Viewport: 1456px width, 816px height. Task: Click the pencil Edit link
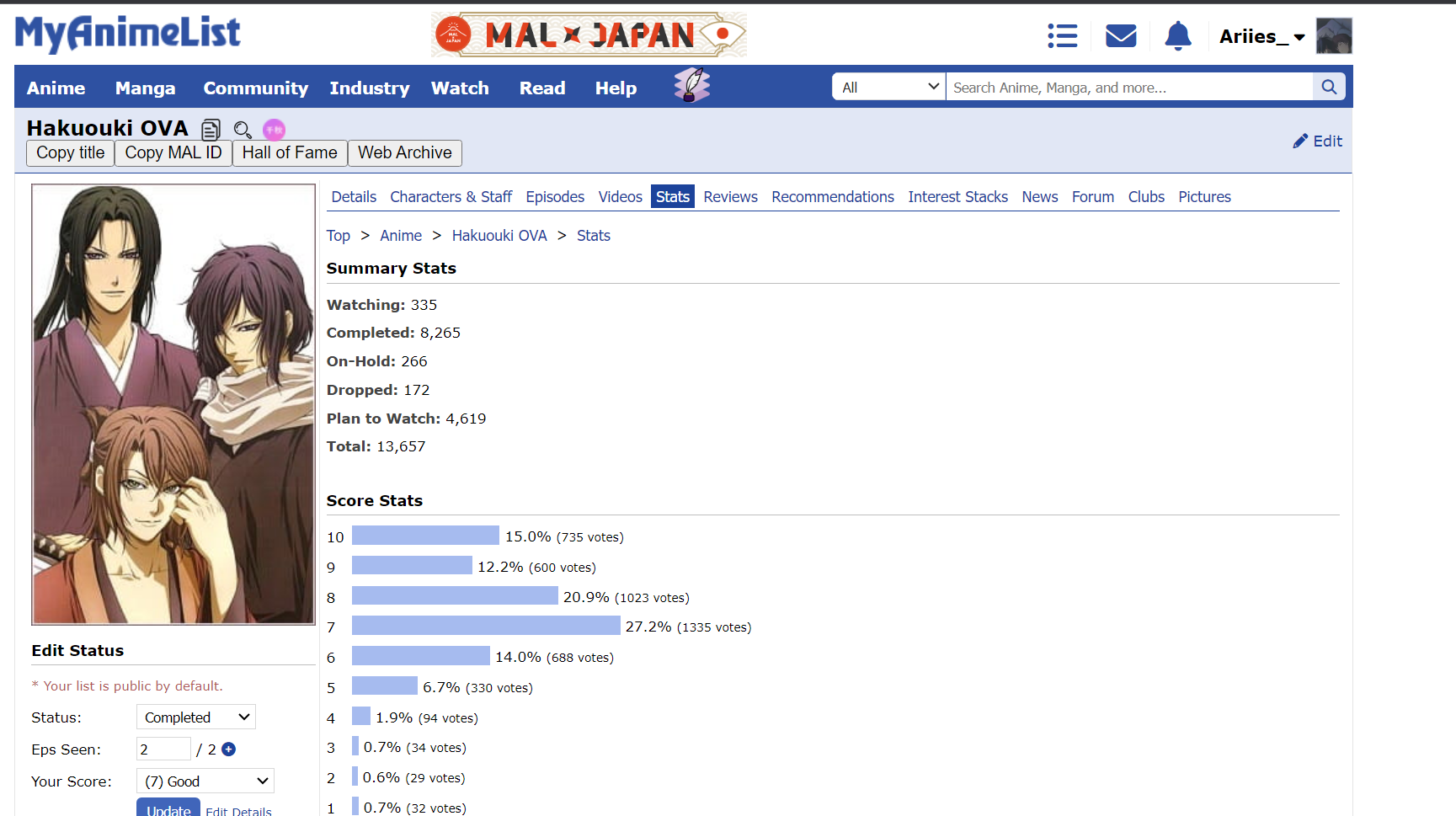point(1318,141)
